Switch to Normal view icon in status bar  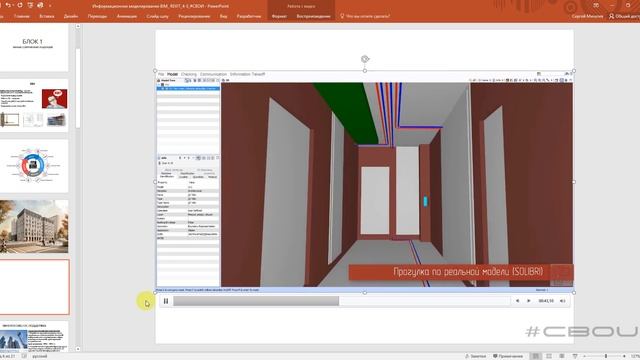pyautogui.click(x=536, y=356)
